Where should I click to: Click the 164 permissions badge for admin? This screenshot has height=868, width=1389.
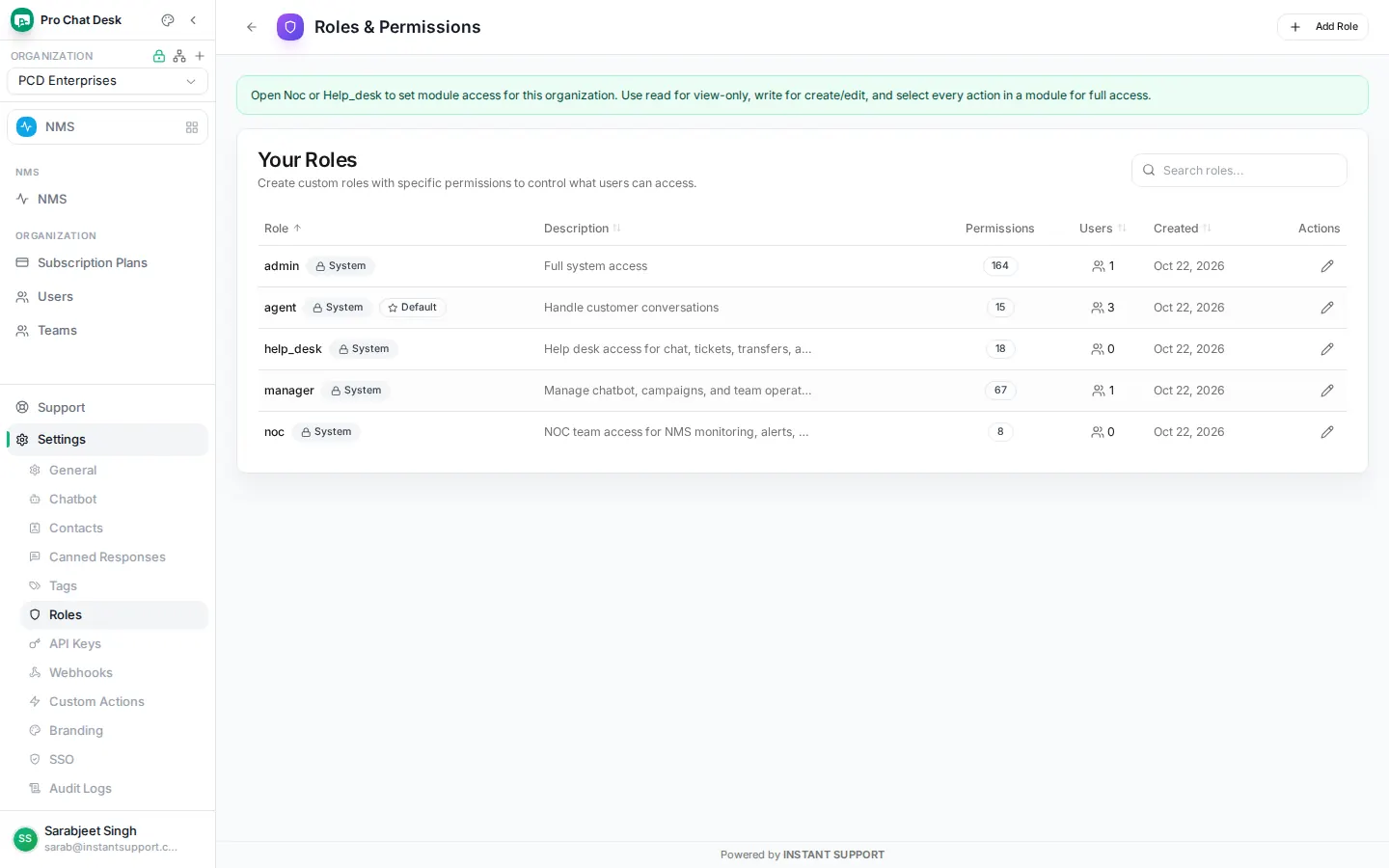tap(1000, 266)
